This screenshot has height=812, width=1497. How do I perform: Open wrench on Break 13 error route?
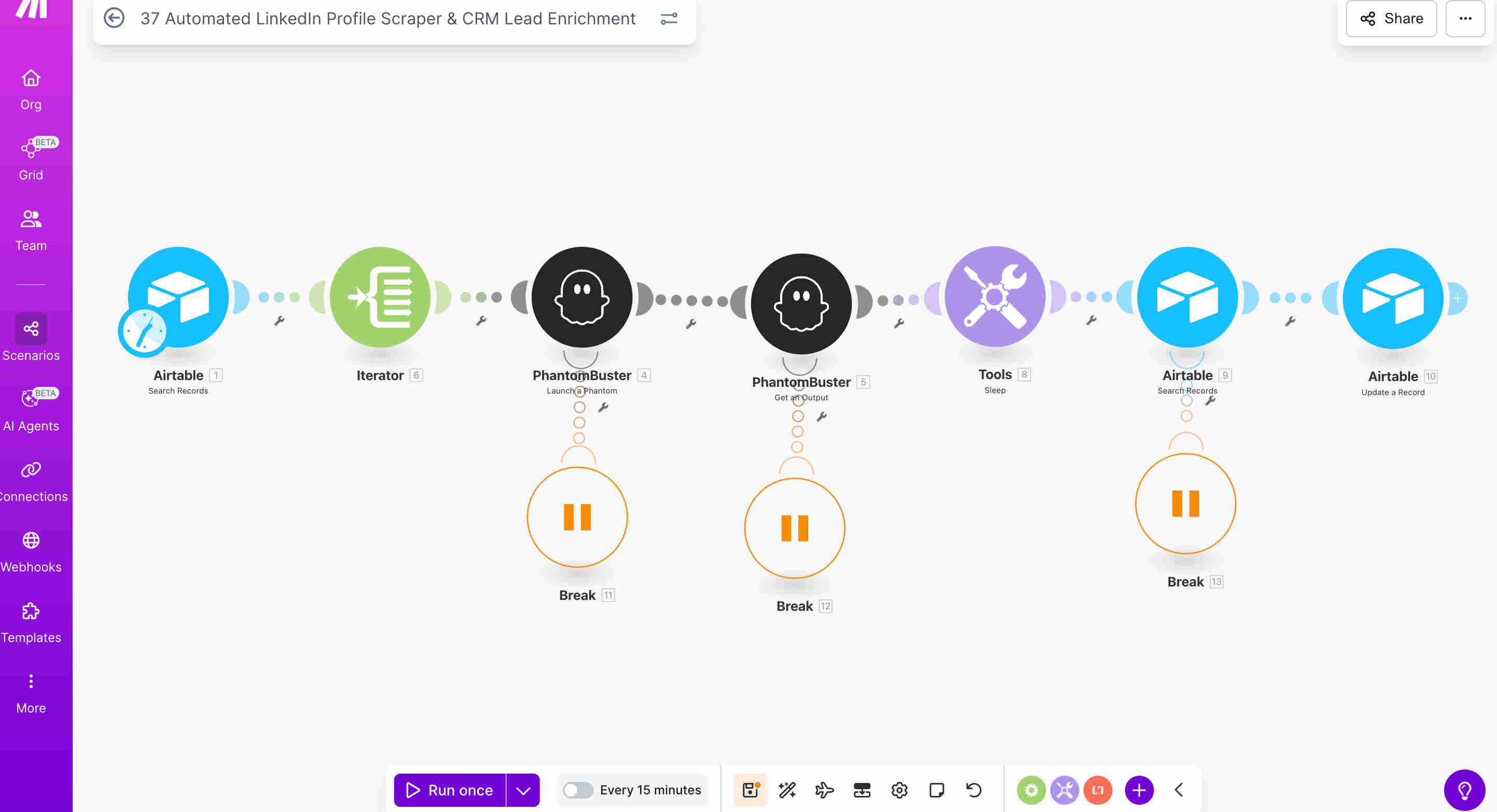tap(1211, 400)
